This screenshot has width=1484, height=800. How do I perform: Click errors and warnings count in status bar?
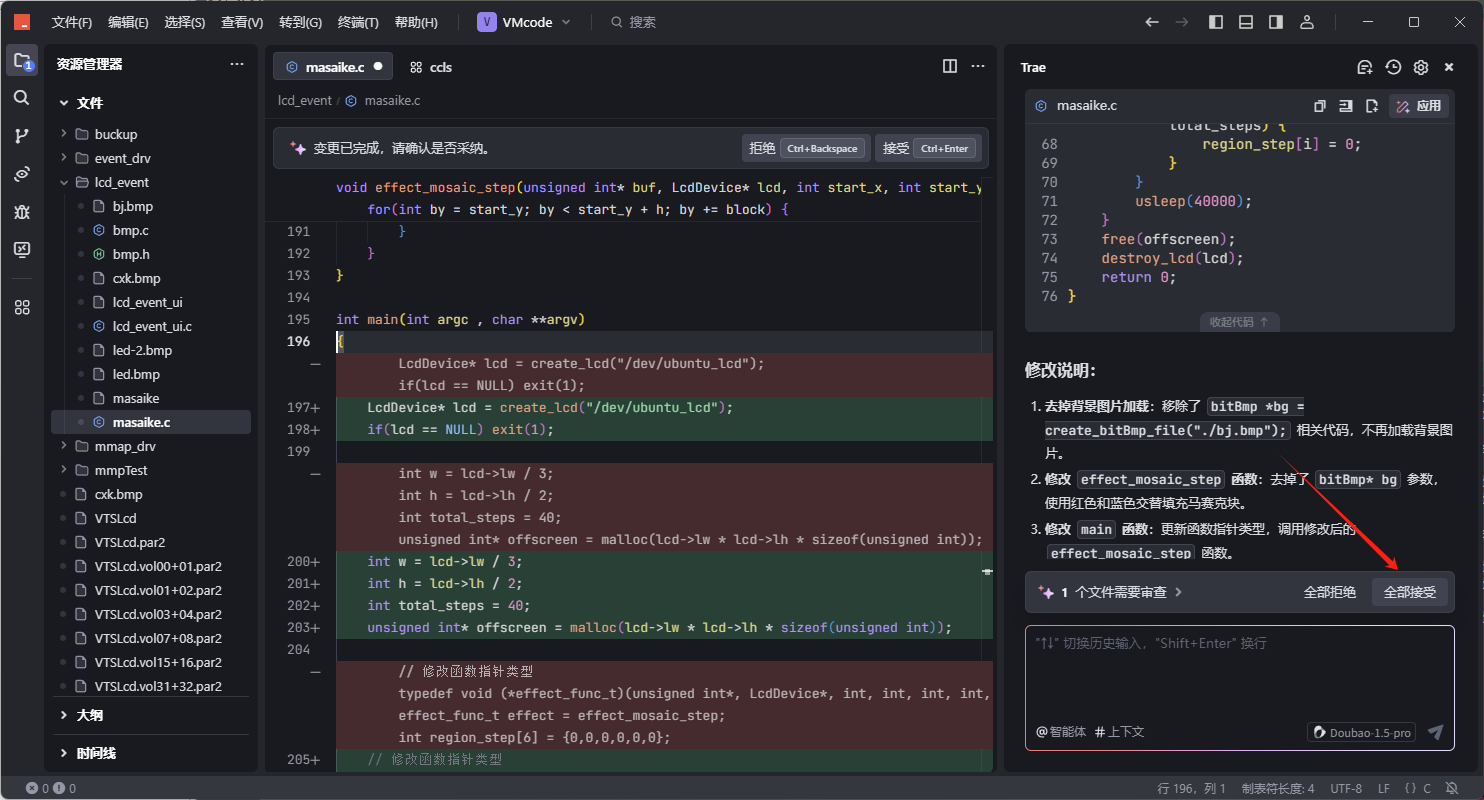[x=51, y=788]
